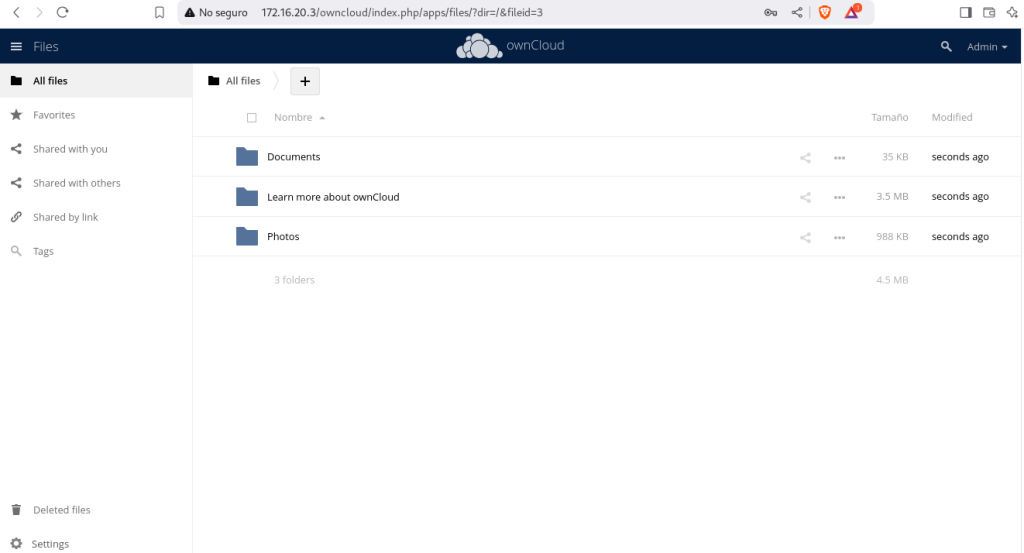This screenshot has height=553, width=1024.
Task: Click the All files breadcrumb folder icon
Action: [x=214, y=81]
